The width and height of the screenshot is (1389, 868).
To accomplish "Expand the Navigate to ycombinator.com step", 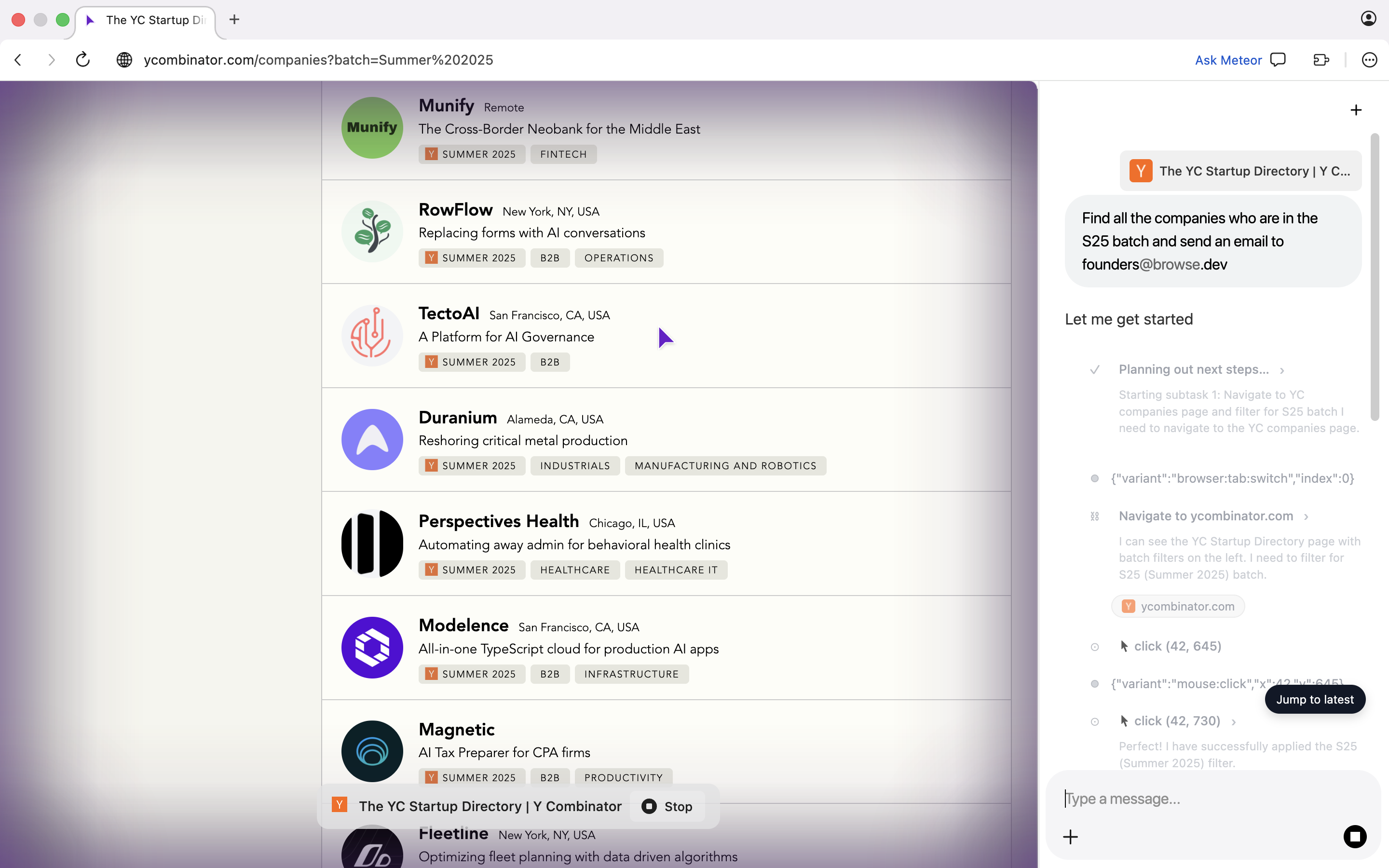I will pyautogui.click(x=1306, y=516).
